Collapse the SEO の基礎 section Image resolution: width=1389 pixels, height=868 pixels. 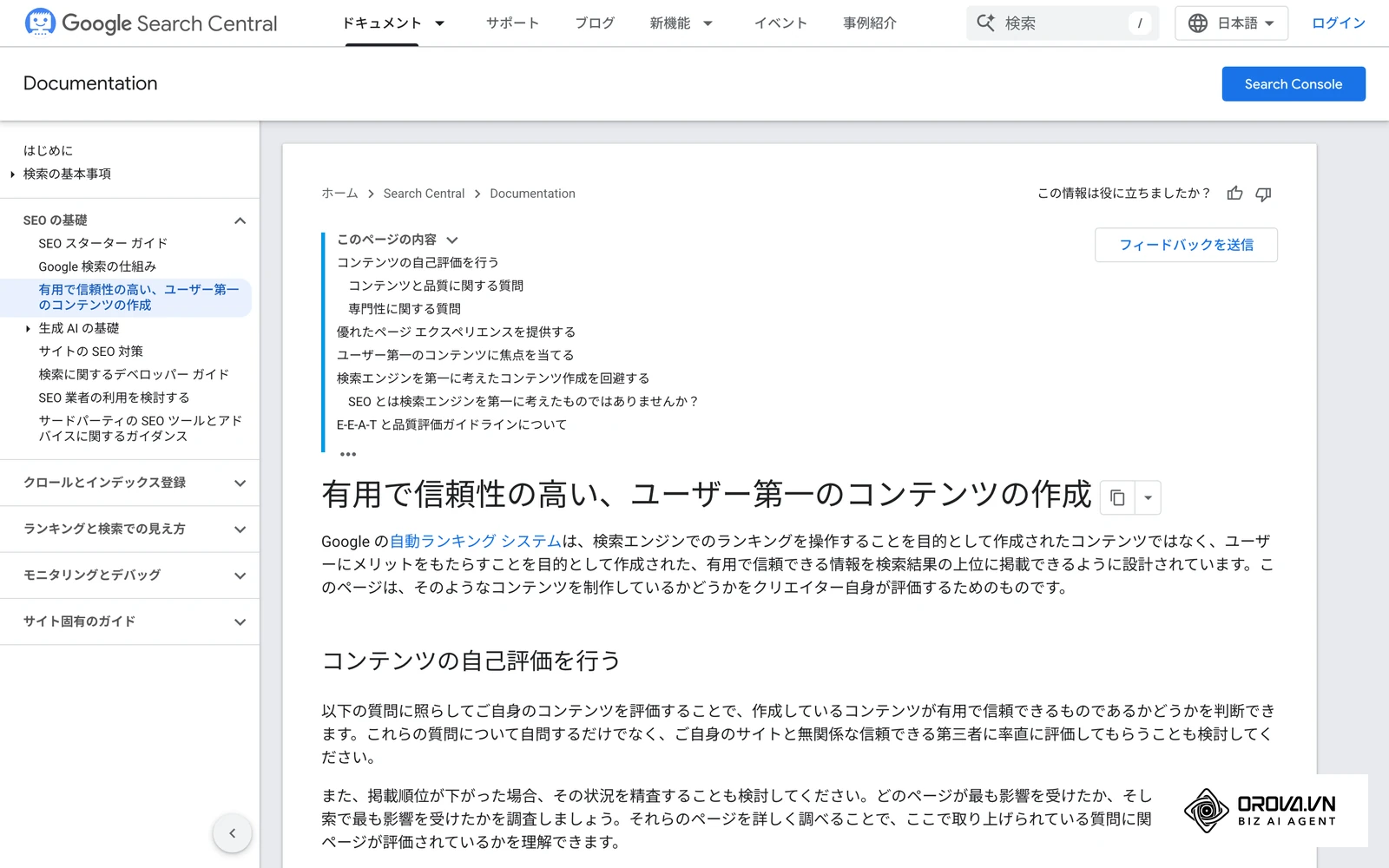tap(240, 220)
